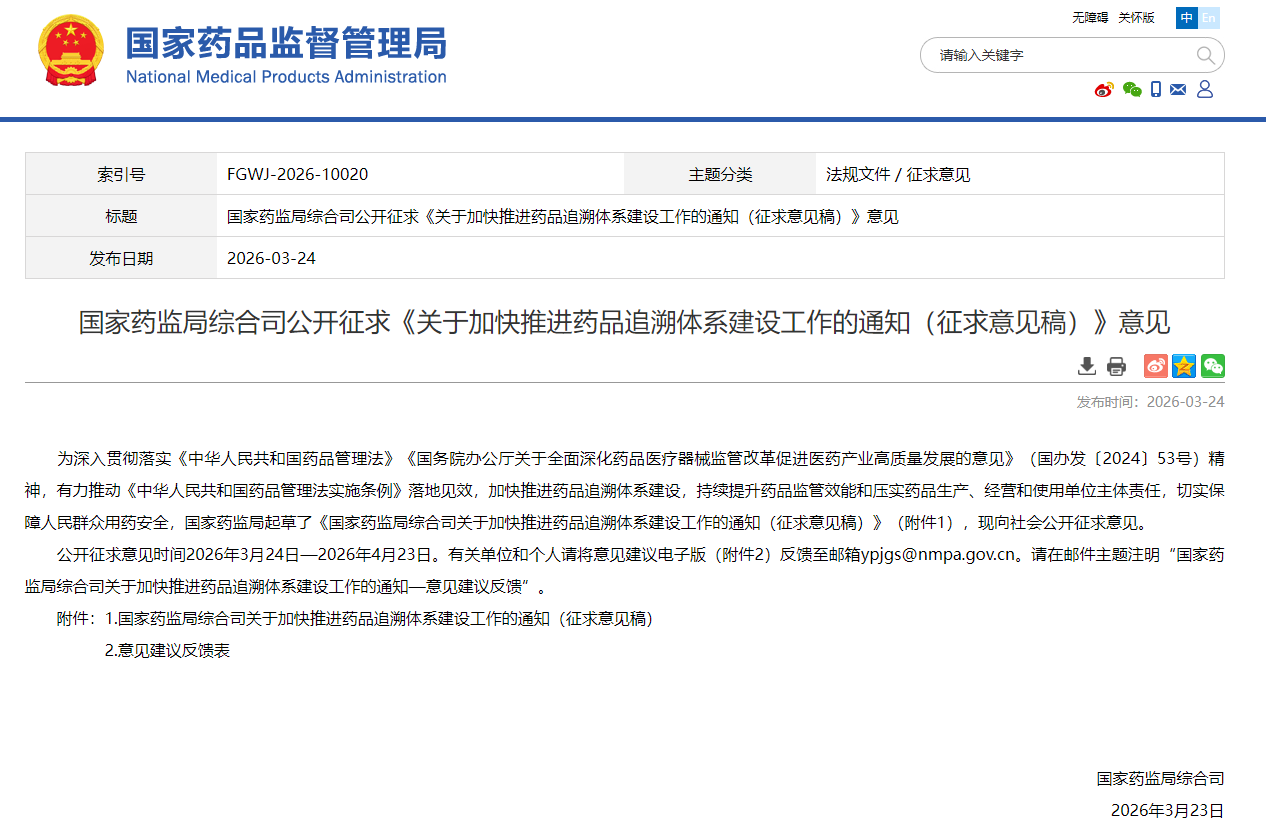Image resolution: width=1266 pixels, height=830 pixels.
Task: Open the 关怀版 care version
Action: [x=1136, y=17]
